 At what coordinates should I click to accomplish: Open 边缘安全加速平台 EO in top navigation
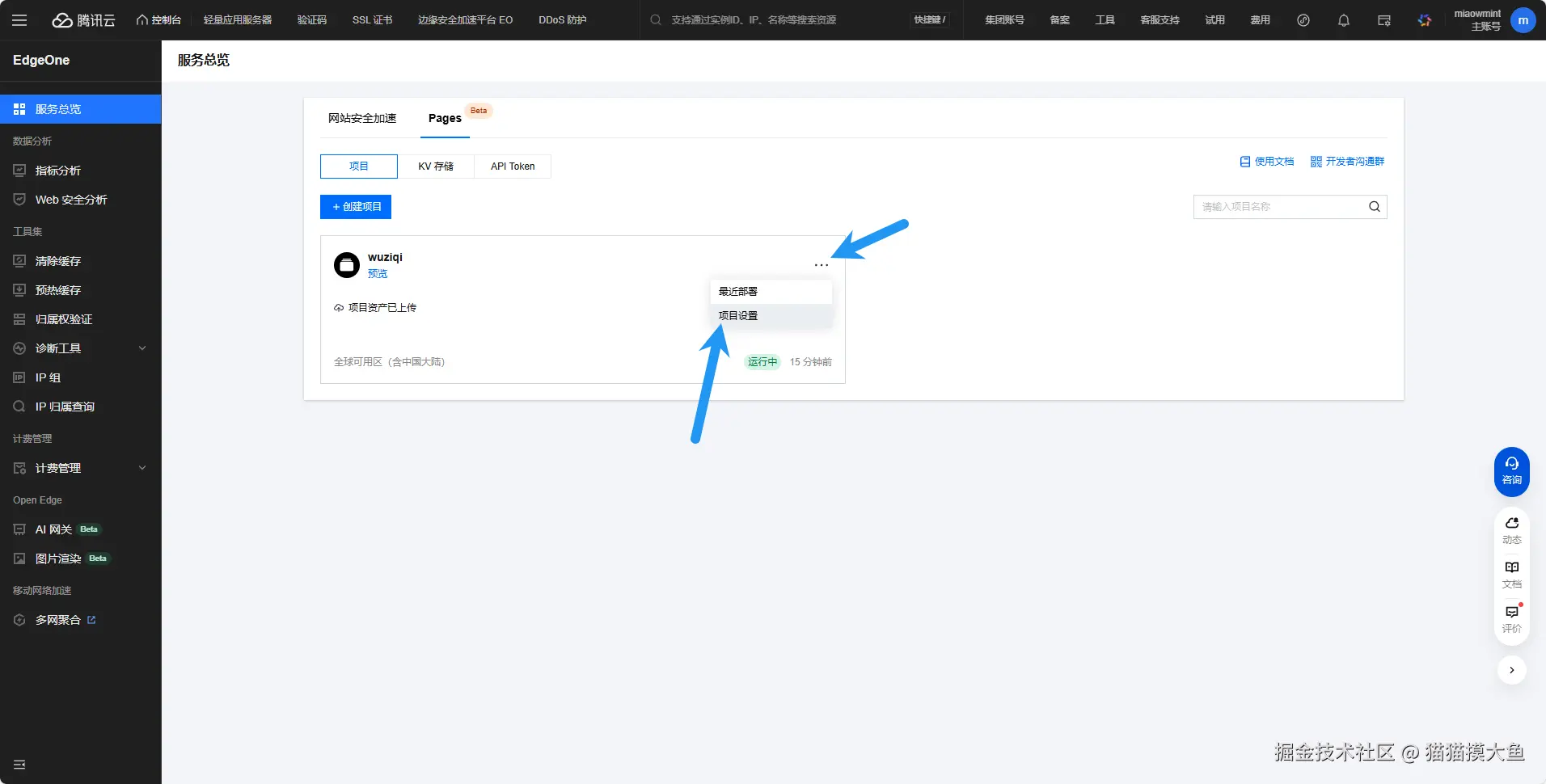tap(466, 20)
